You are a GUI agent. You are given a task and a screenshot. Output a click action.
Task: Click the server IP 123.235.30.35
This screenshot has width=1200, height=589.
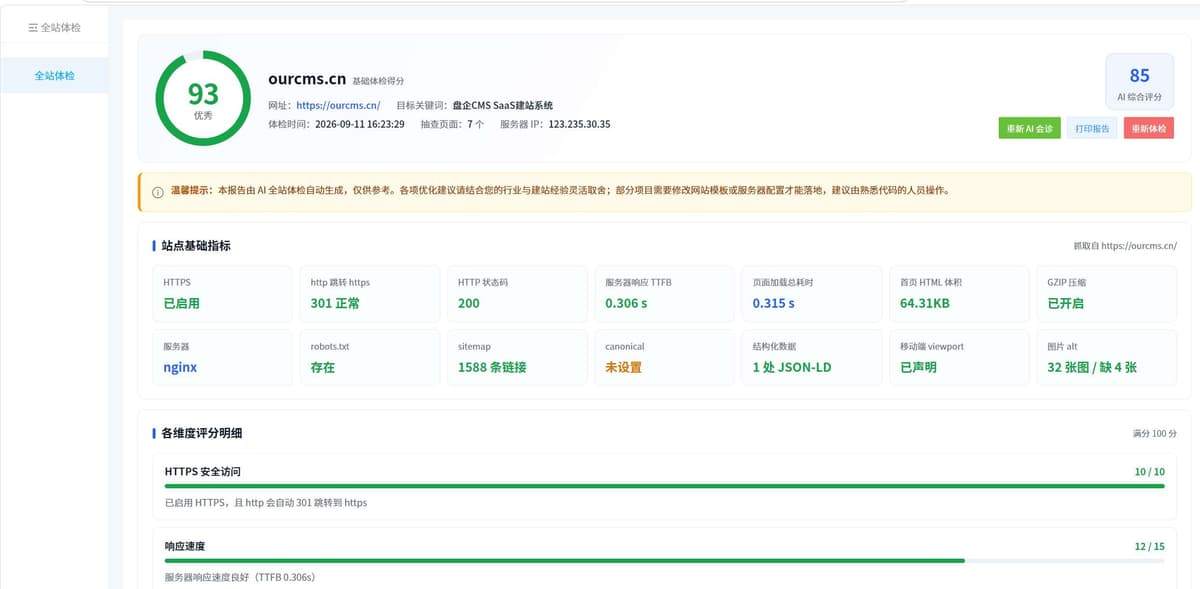[579, 125]
